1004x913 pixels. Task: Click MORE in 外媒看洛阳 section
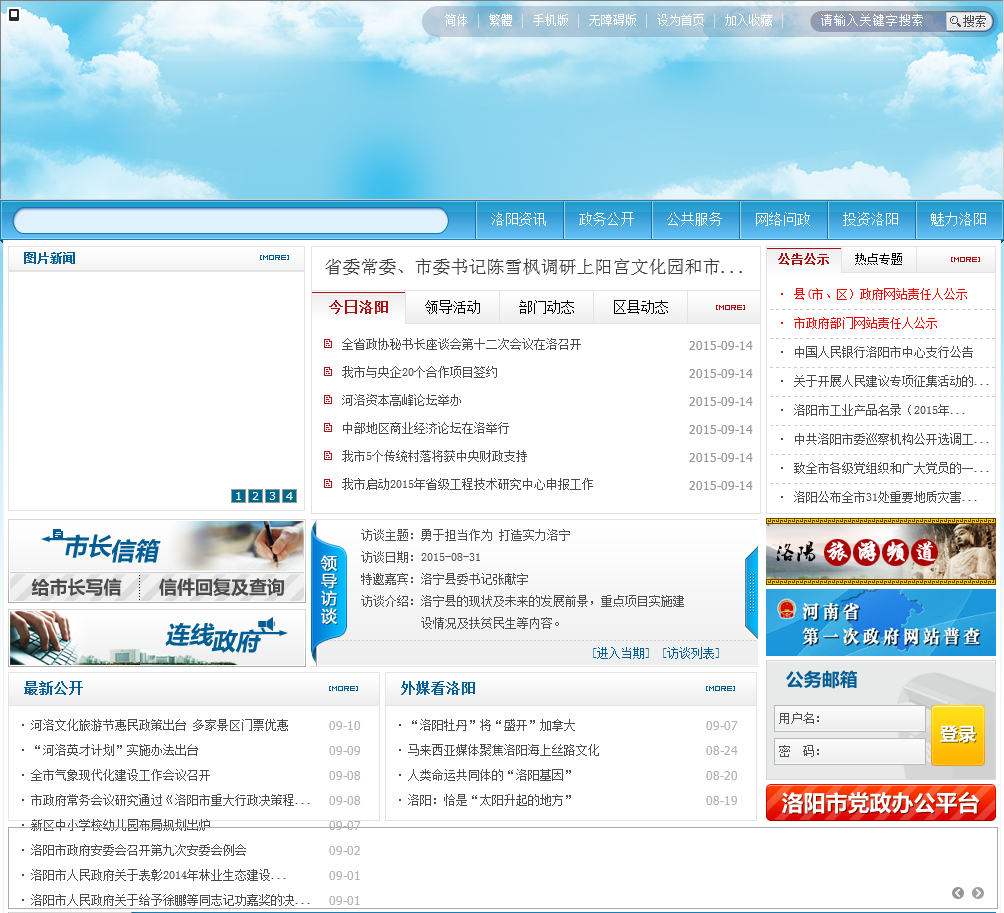[721, 688]
